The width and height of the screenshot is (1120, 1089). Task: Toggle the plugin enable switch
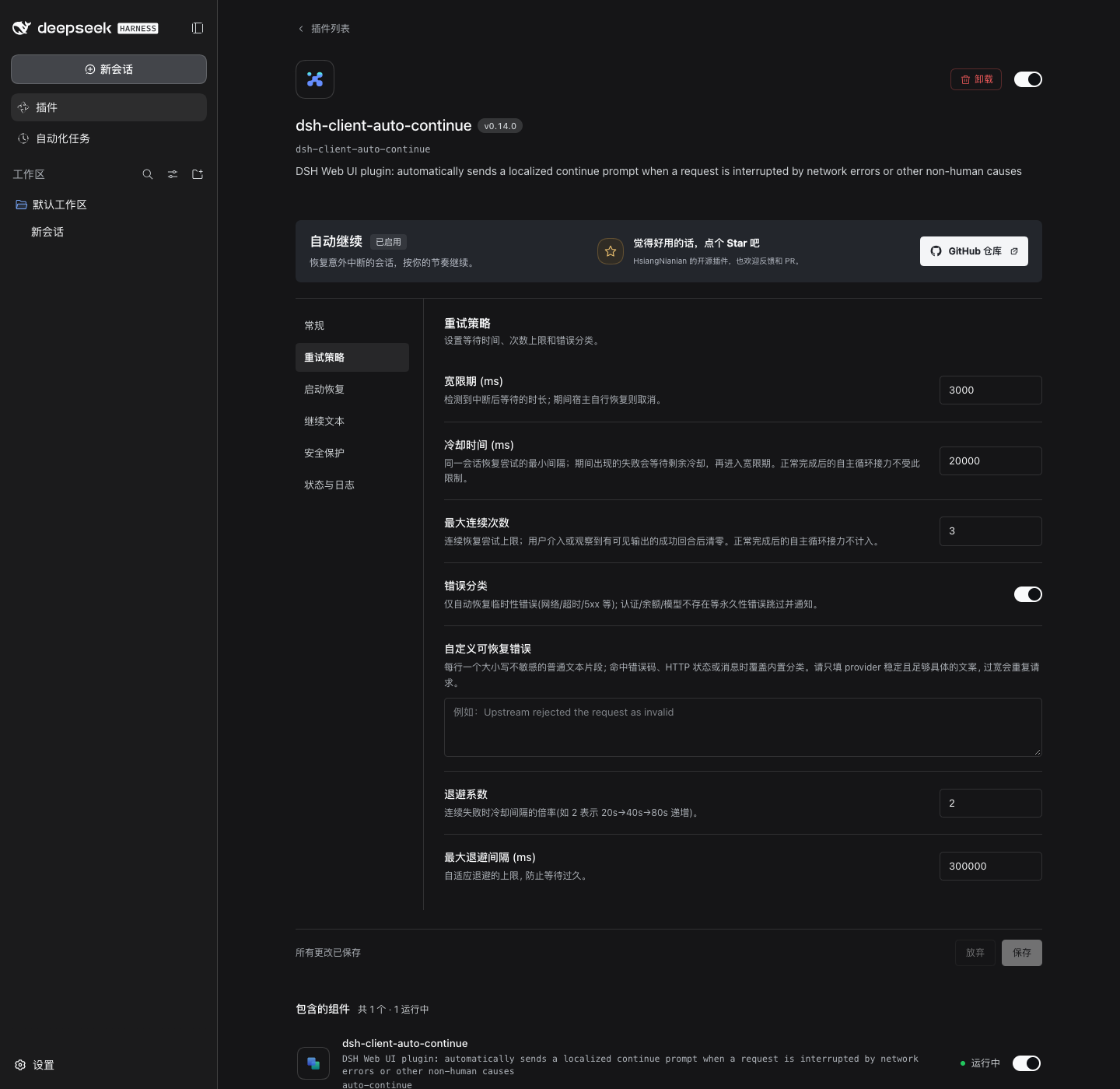coord(1028,79)
